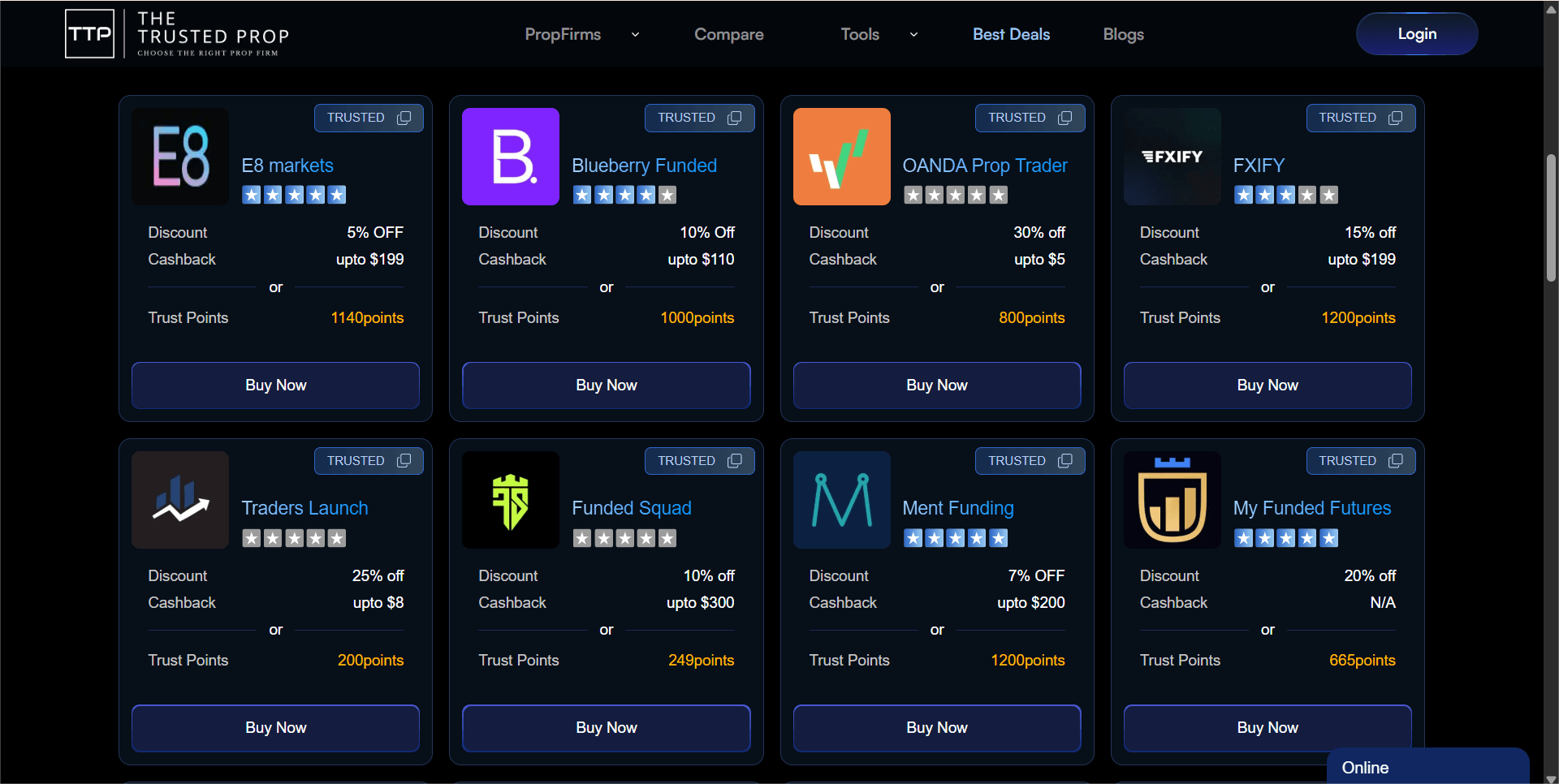The width and height of the screenshot is (1559, 784).
Task: Buy Now for My Funded Futures
Action: coord(1267,728)
